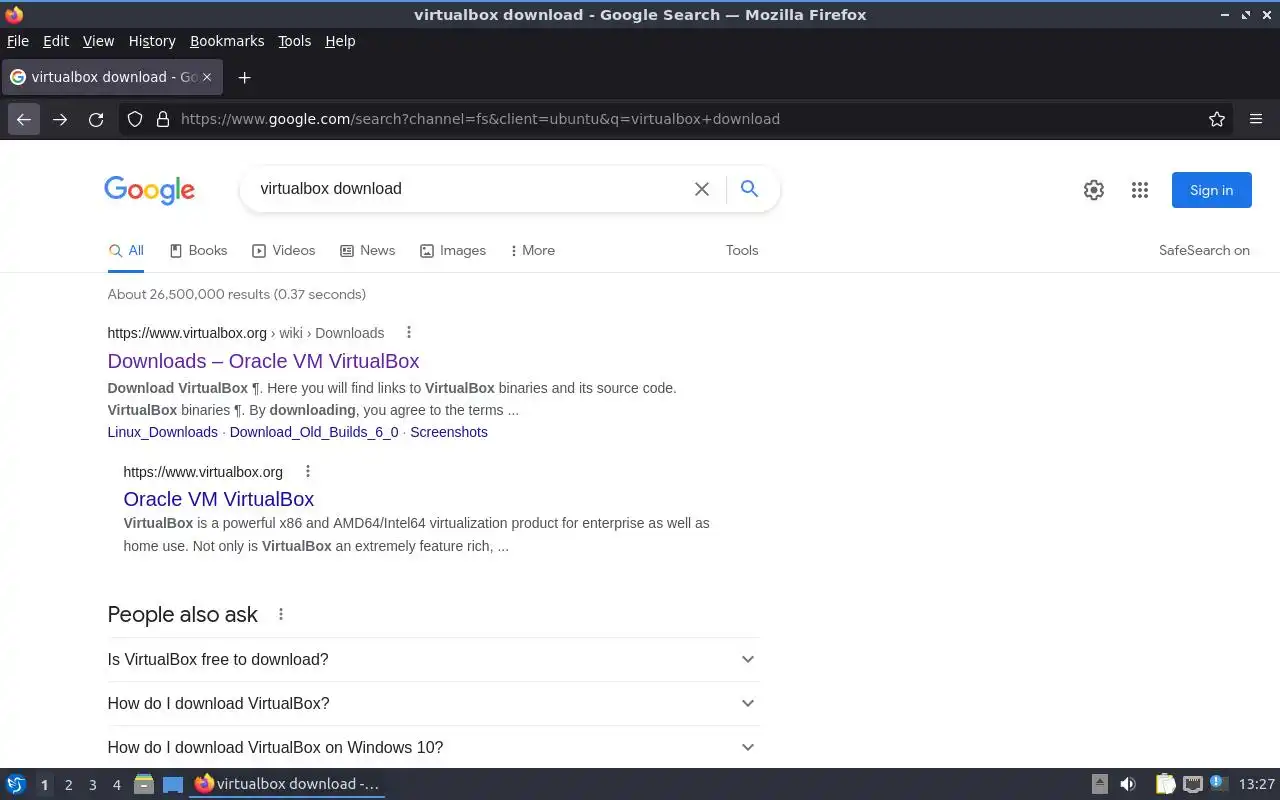Open the Lubuntu start menu
Viewport: 1280px width, 800px height.
(x=16, y=784)
